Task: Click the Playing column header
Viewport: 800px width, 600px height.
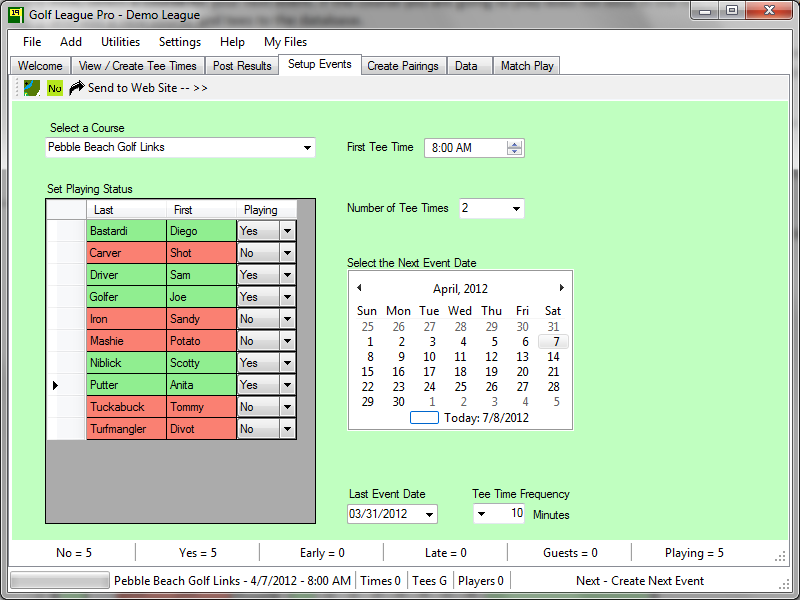Action: (266, 210)
